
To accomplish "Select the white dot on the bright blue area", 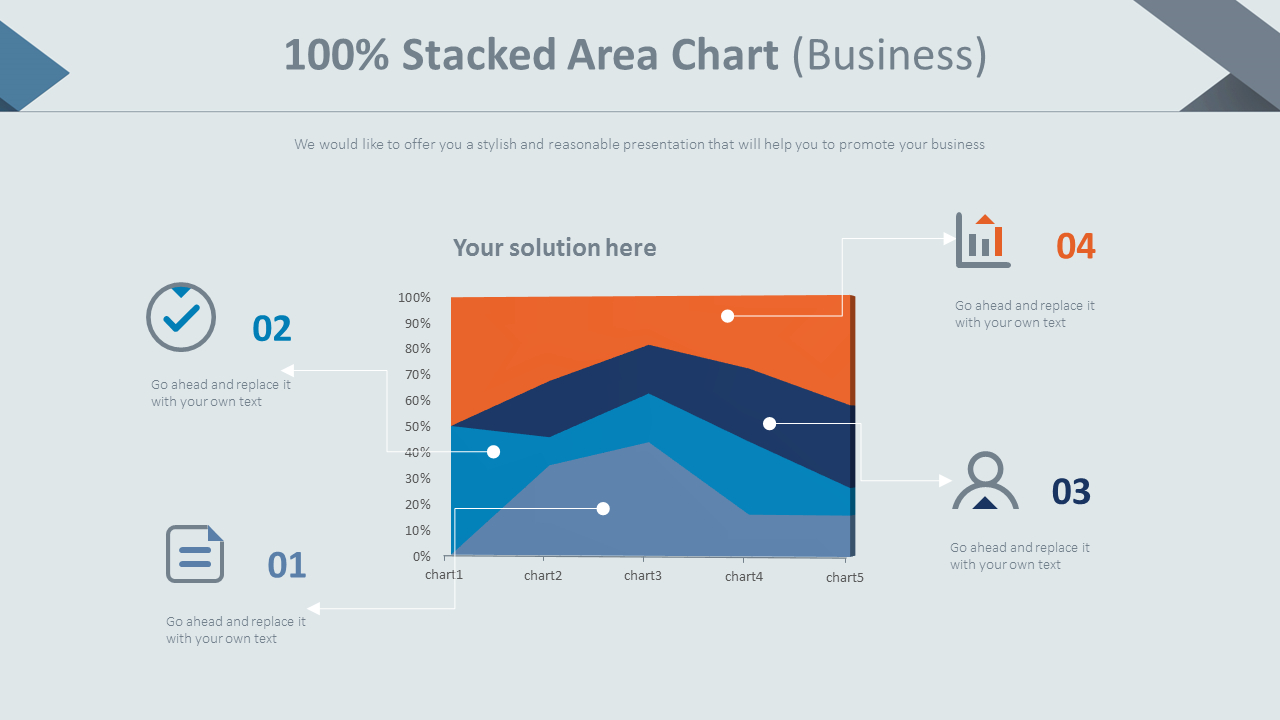I will tap(493, 452).
